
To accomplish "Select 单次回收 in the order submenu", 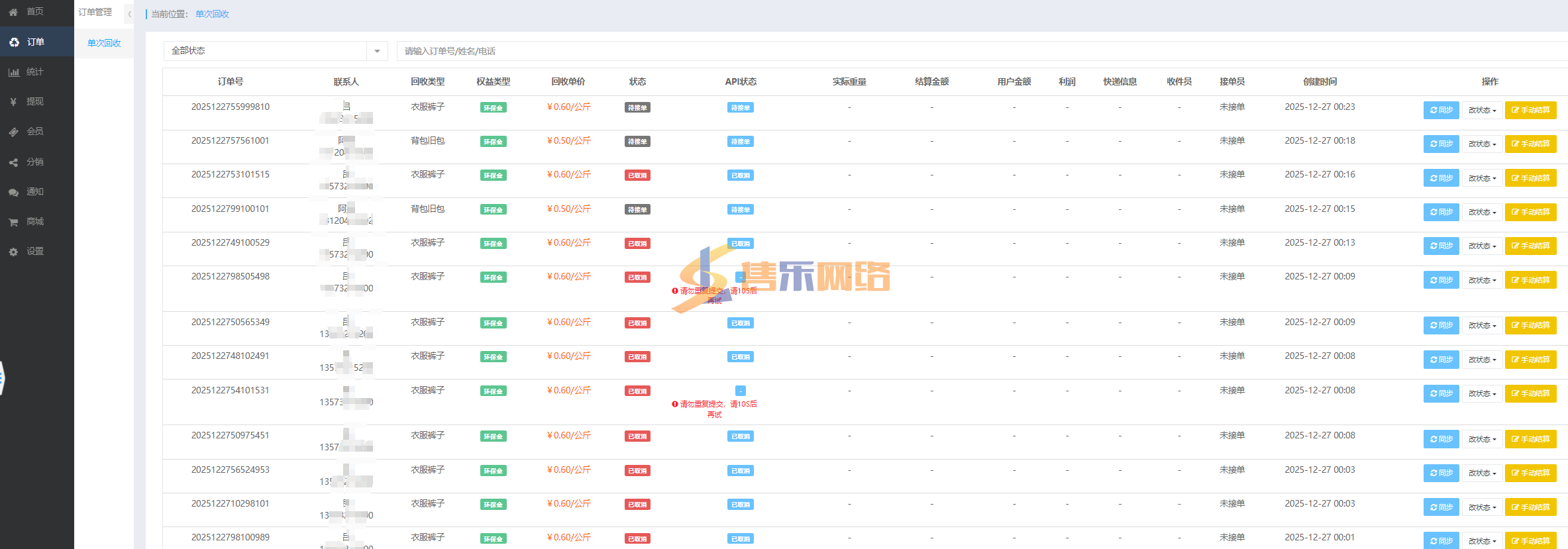I will [x=104, y=43].
